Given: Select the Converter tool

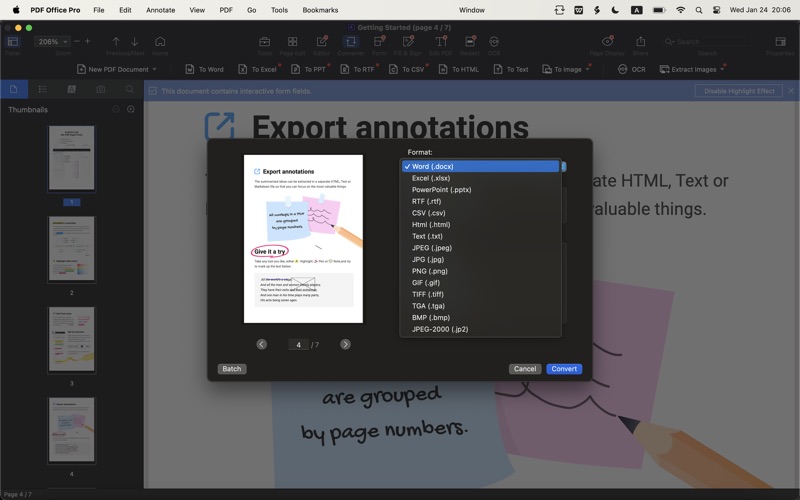Looking at the screenshot, I should [351, 42].
